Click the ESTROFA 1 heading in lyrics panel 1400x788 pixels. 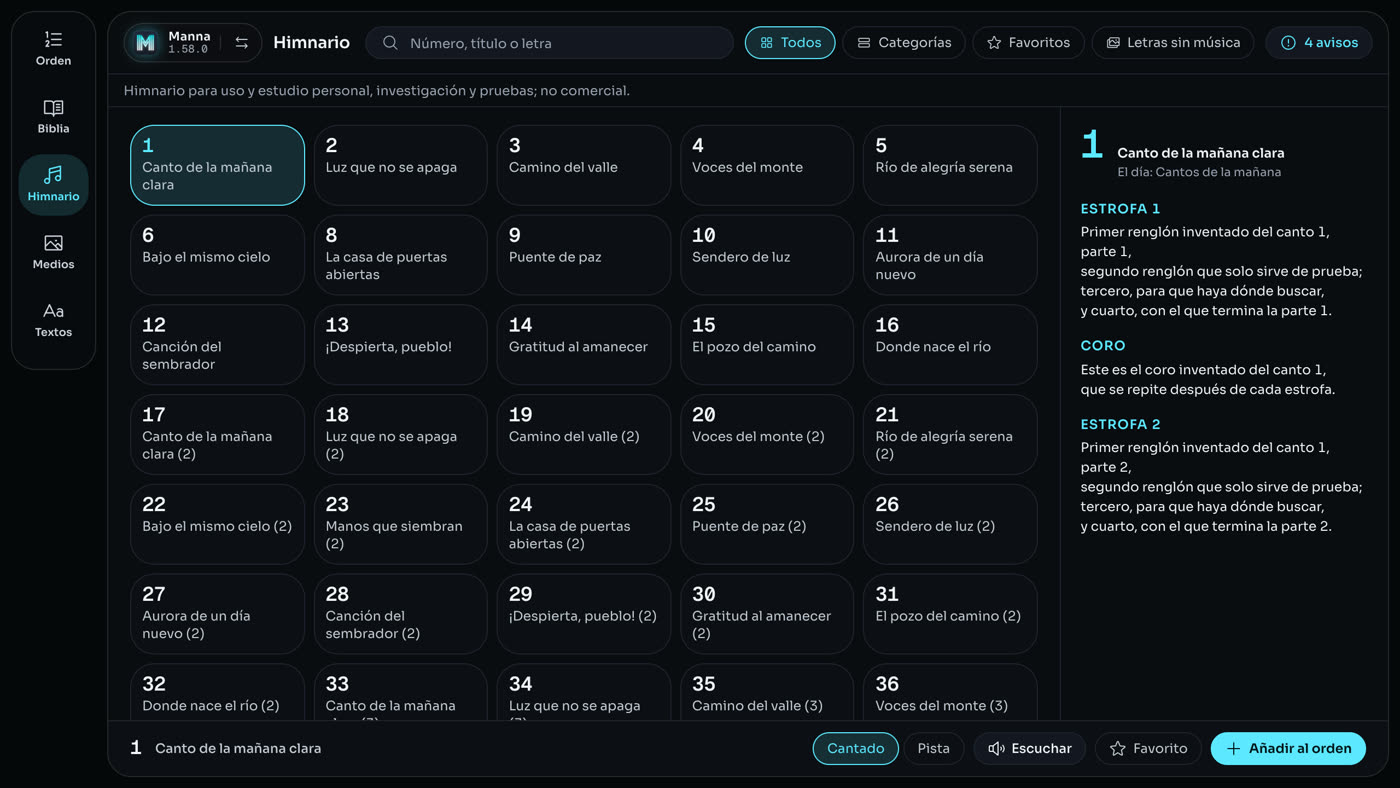coord(1120,209)
